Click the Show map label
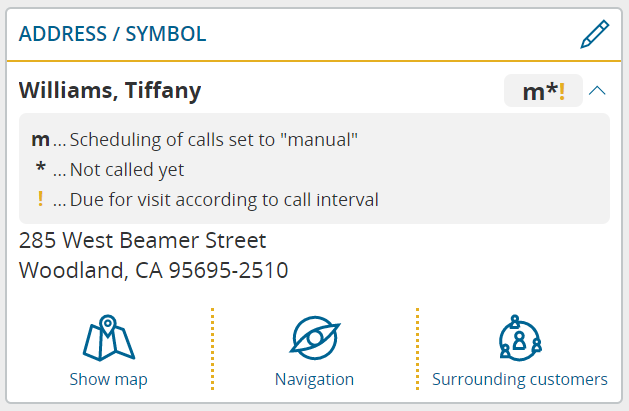The width and height of the screenshot is (629, 411). click(x=109, y=379)
